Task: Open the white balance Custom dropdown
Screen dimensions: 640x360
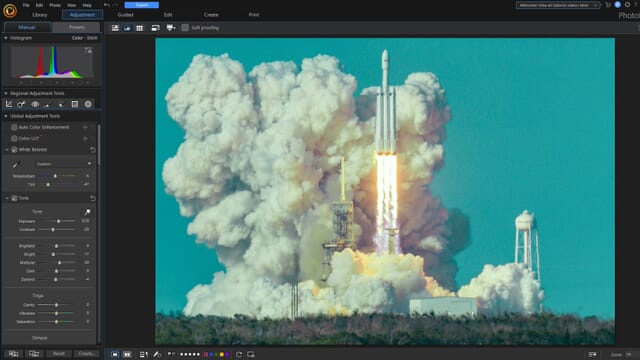Action: tap(64, 164)
